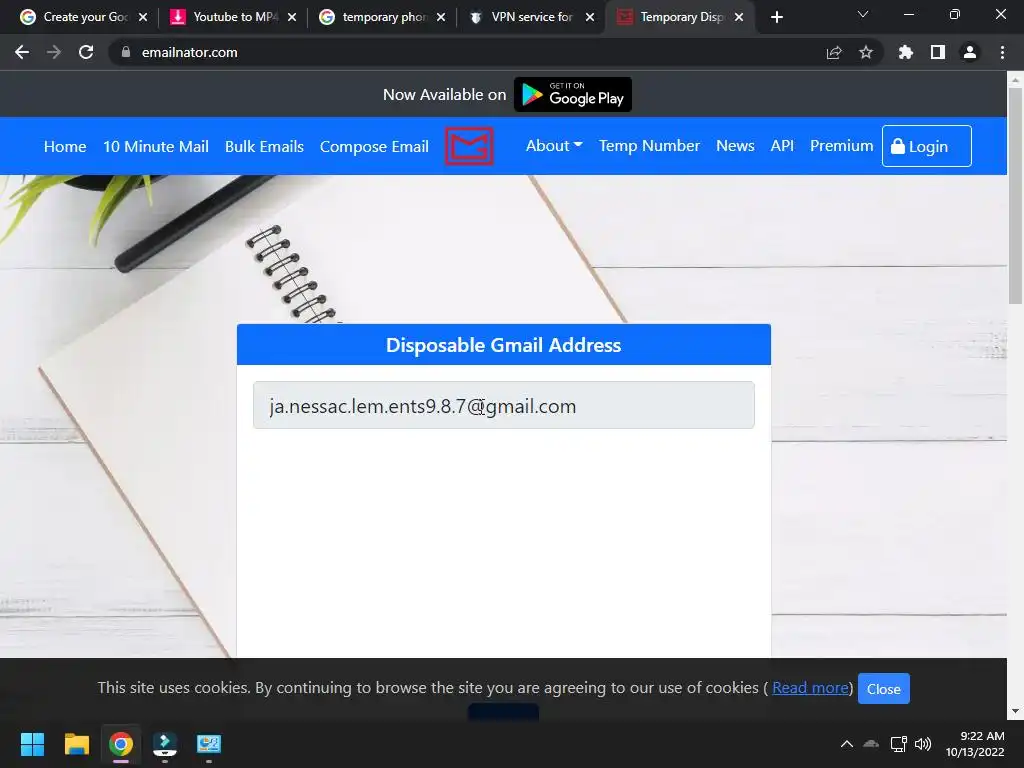Click the Chrome icon in the taskbar
The width and height of the screenshot is (1024, 768).
pos(121,744)
